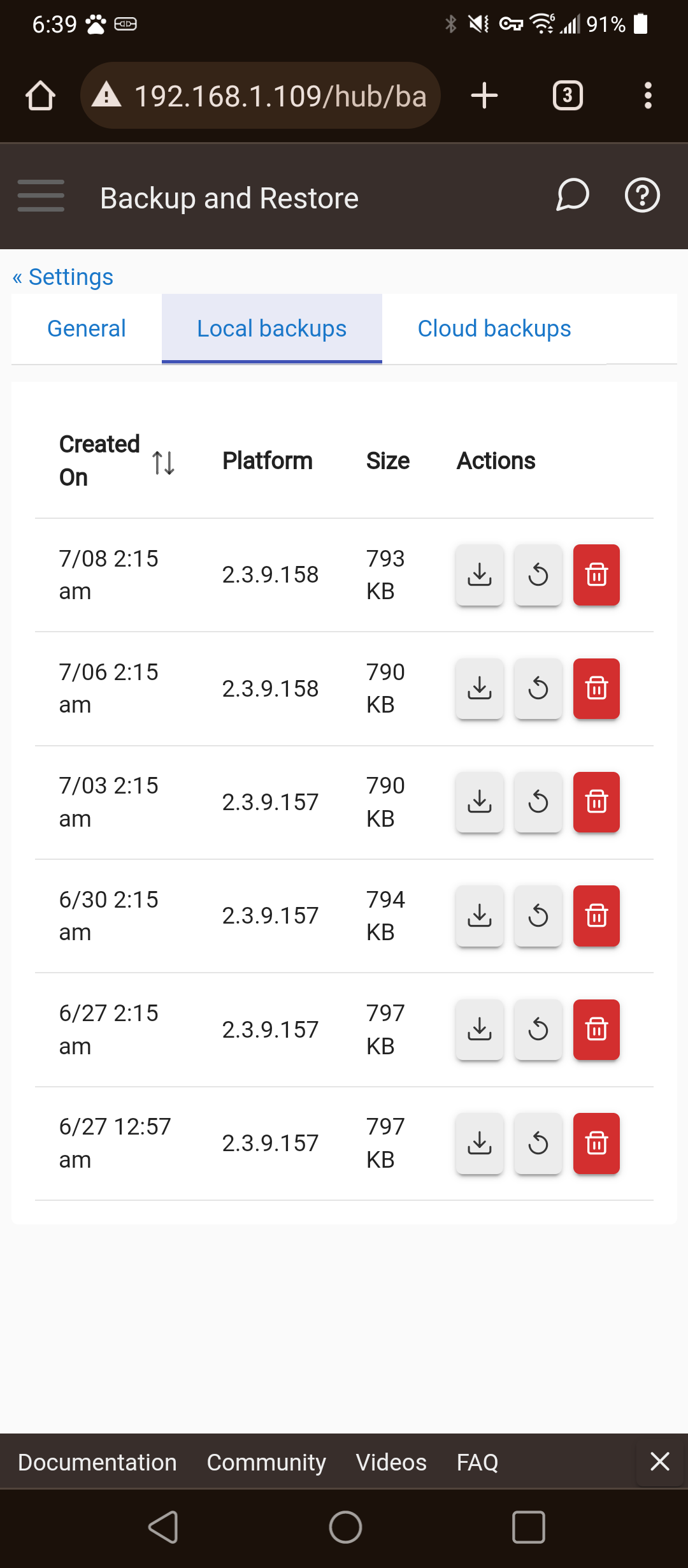The height and width of the screenshot is (1568, 688).
Task: Open the help question mark icon
Action: [x=642, y=195]
